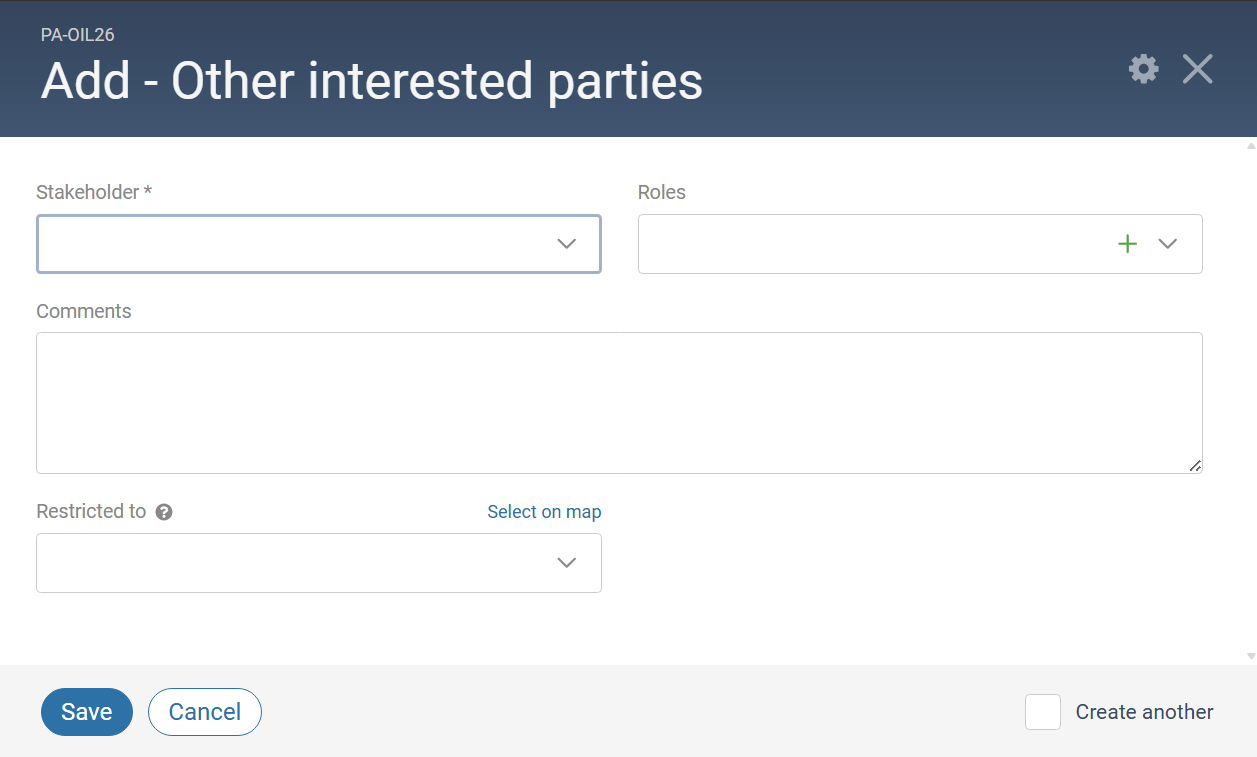Focus the Roles selection field

[x=920, y=244]
